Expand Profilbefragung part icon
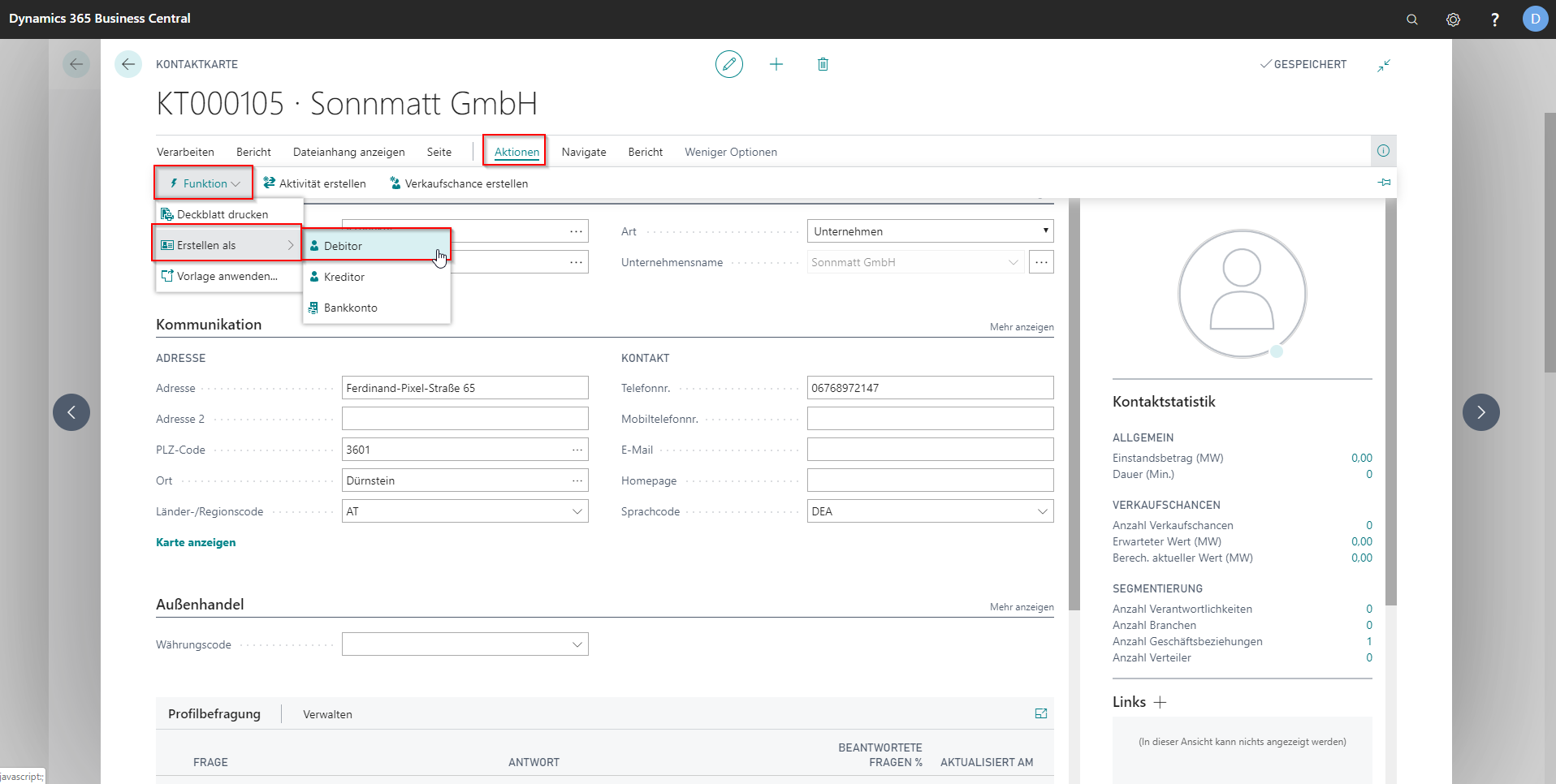 1041,713
